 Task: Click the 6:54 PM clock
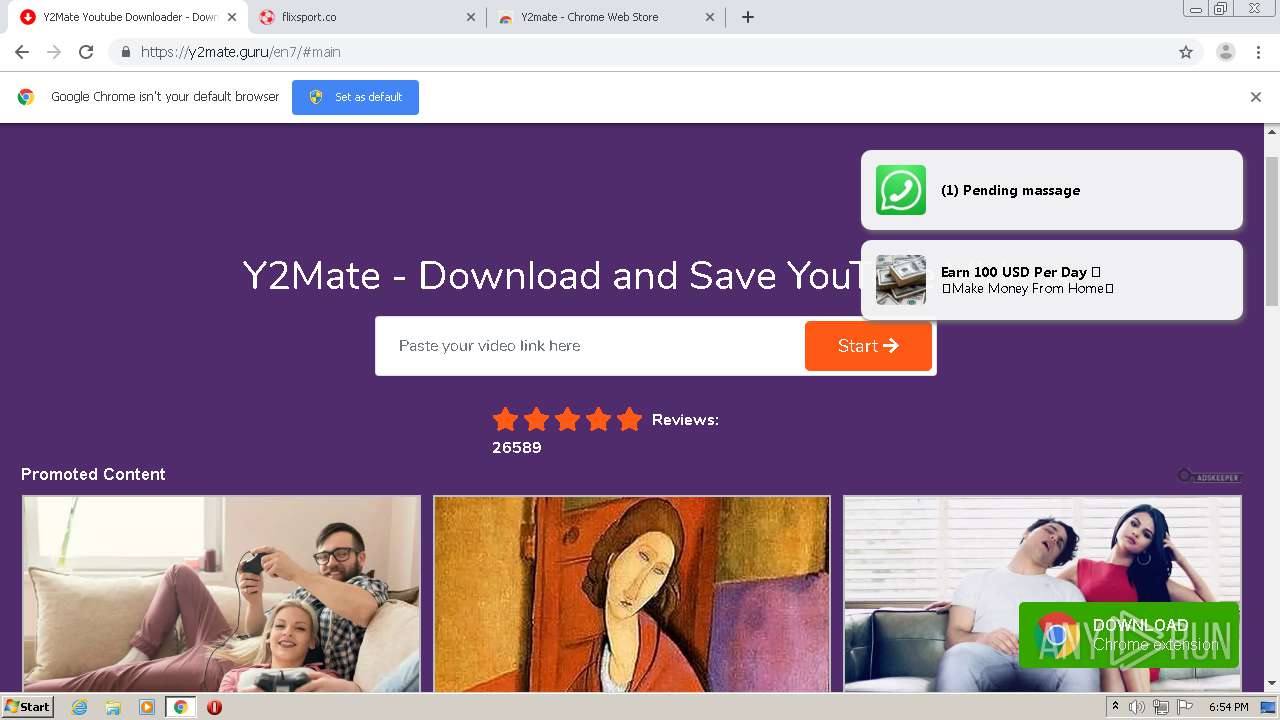point(1229,707)
